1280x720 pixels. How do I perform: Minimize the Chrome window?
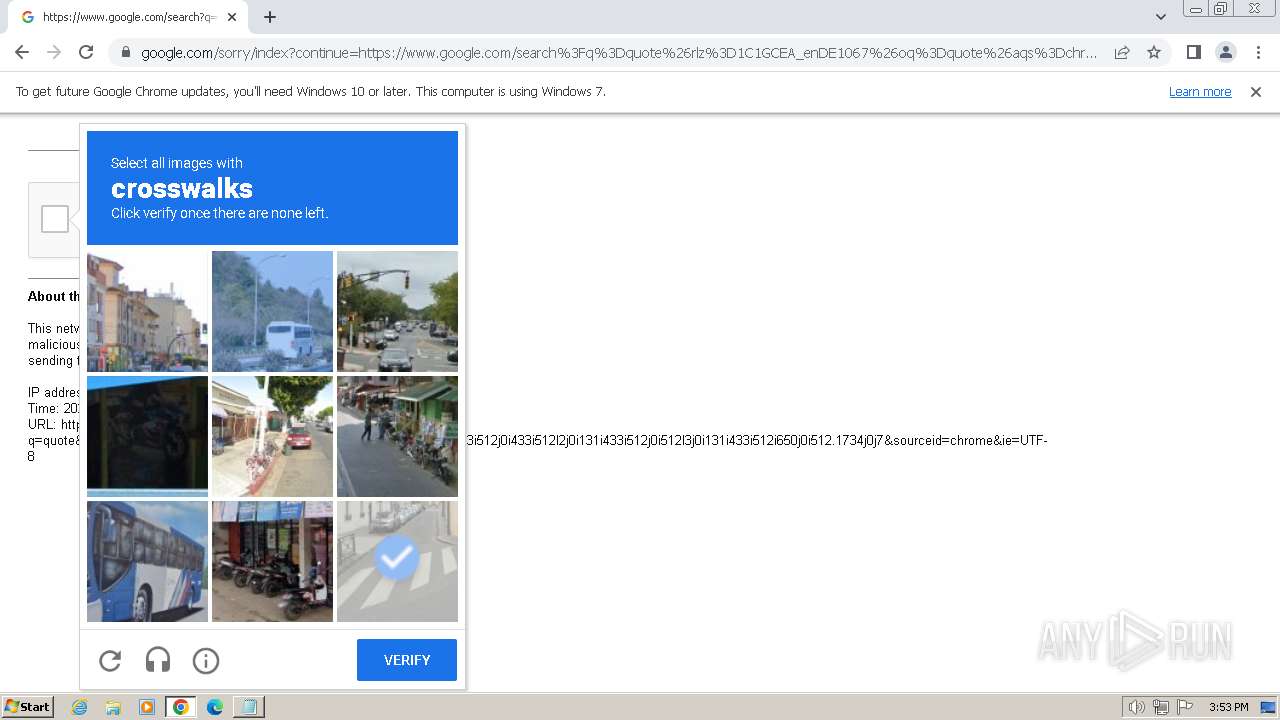pyautogui.click(x=1196, y=9)
